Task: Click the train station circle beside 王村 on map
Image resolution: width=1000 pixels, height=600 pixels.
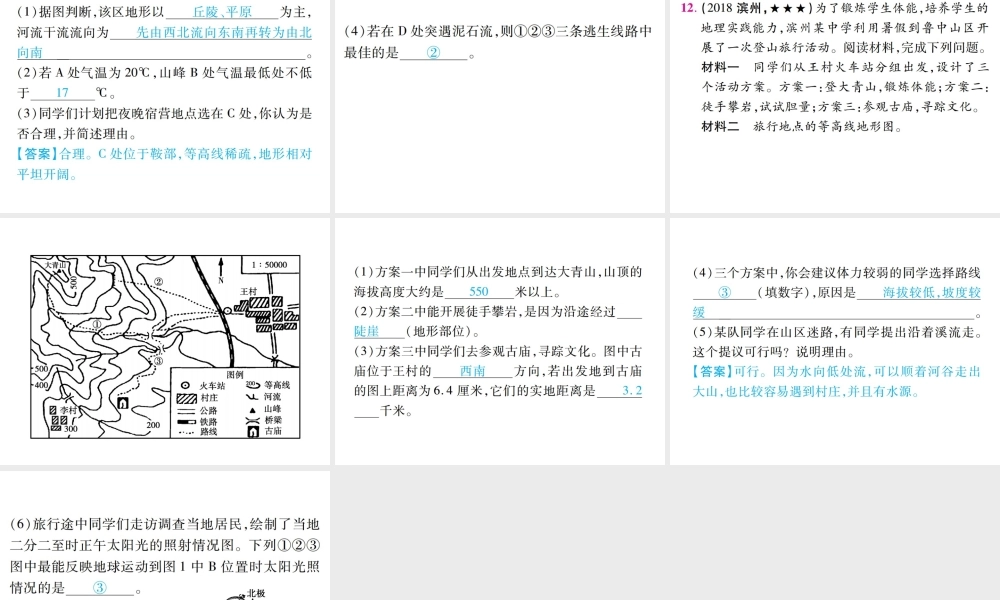Action: tap(227, 311)
